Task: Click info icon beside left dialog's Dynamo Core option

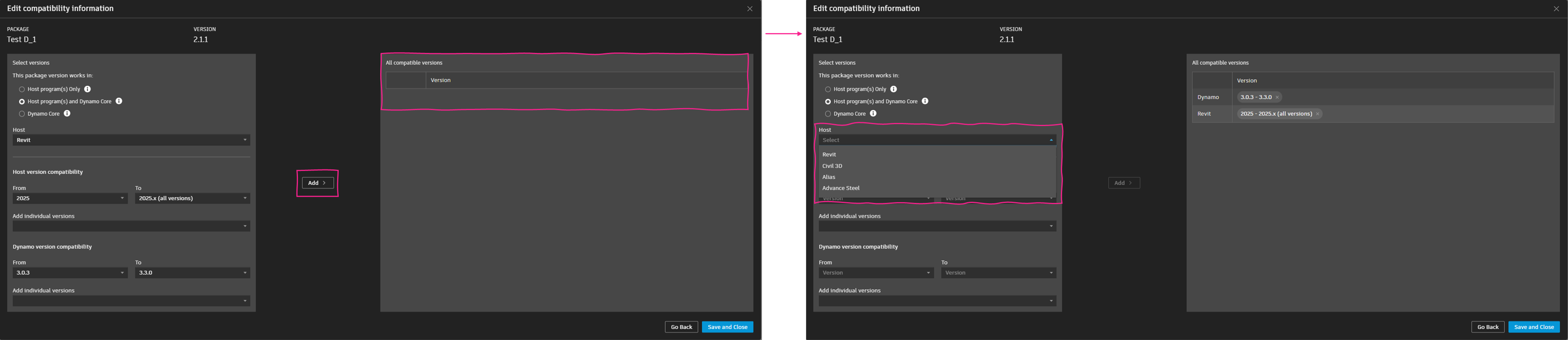Action: 68,114
